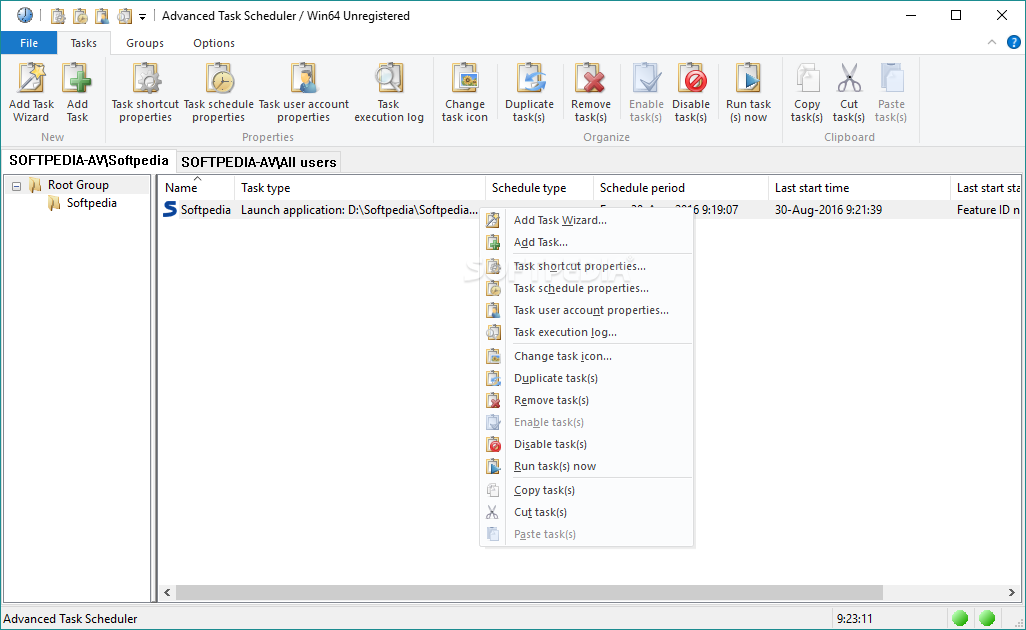Choose Add Task... from context menu
1026x630 pixels.
(586, 243)
